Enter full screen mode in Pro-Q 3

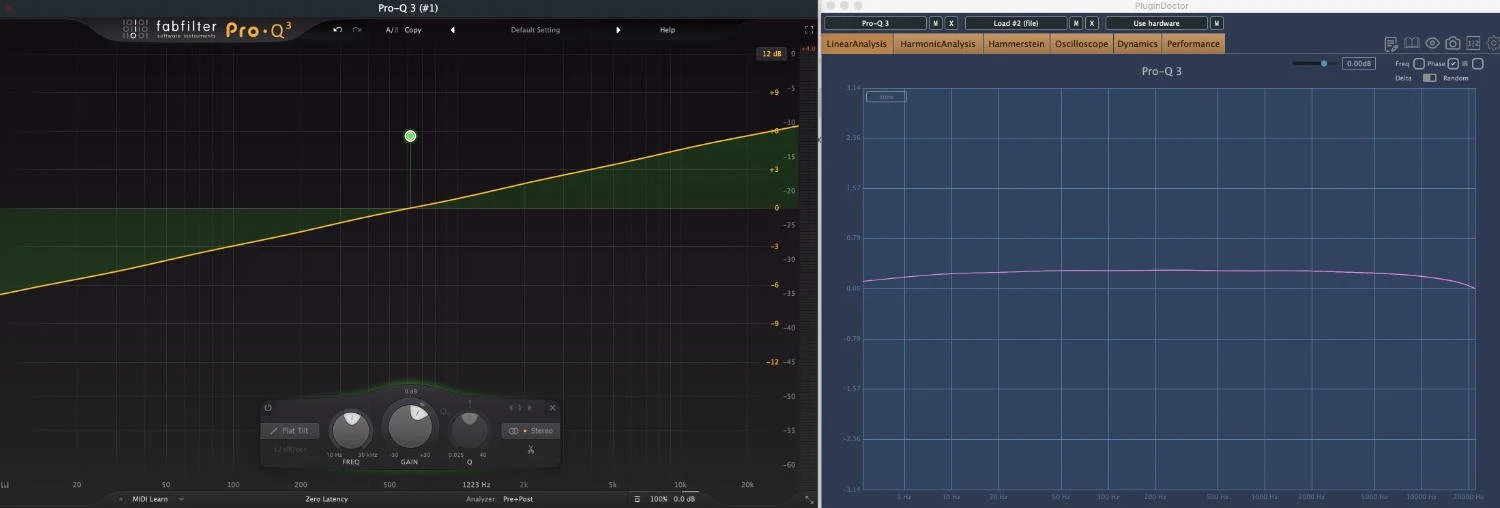click(808, 30)
